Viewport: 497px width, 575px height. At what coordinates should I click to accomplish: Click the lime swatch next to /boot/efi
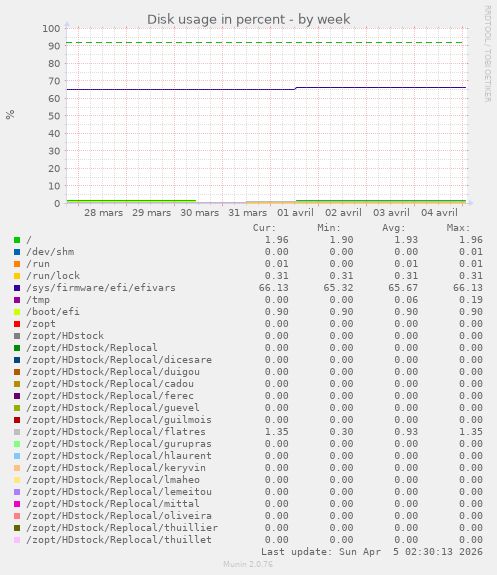(17, 312)
